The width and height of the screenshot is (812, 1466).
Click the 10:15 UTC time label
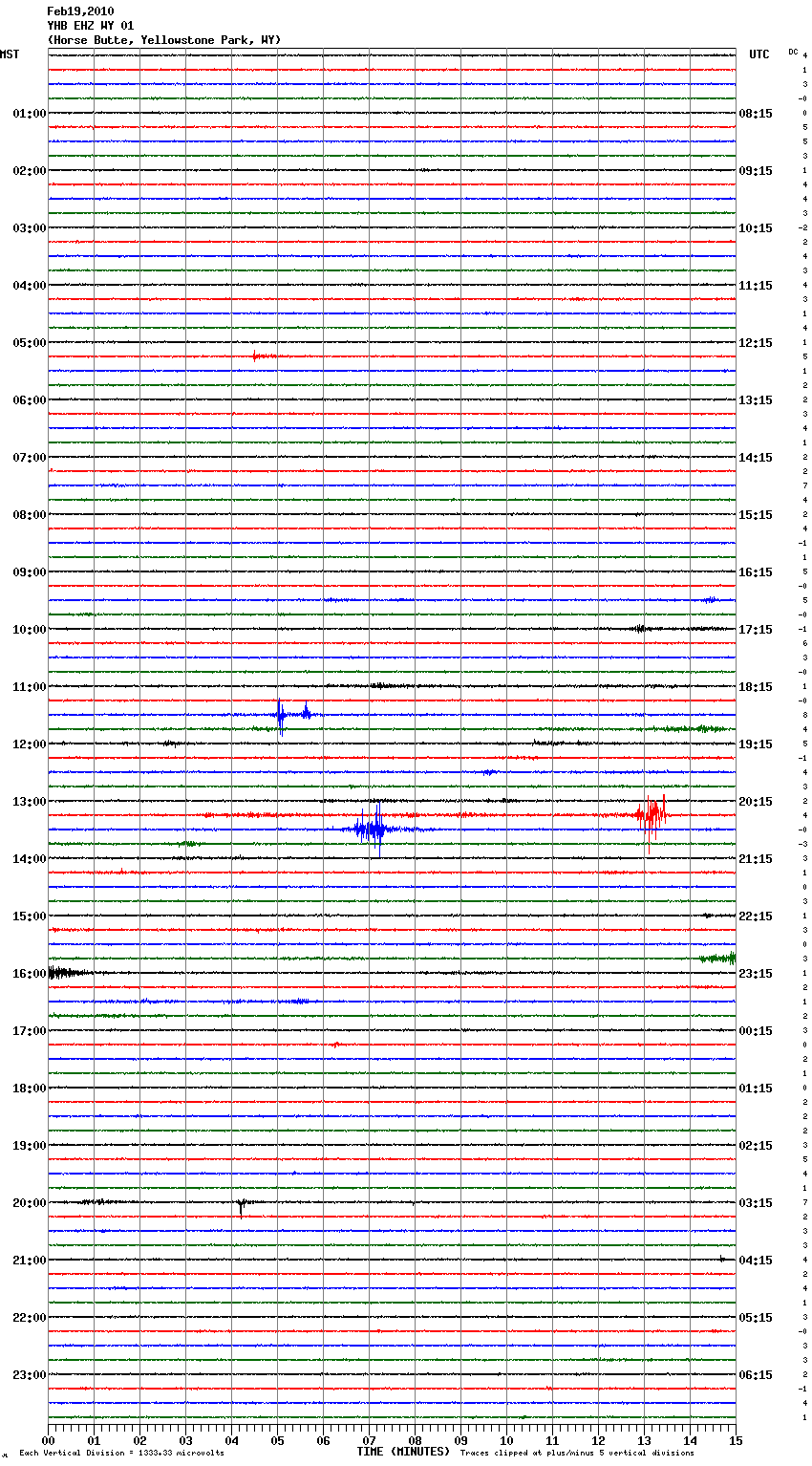click(x=756, y=228)
